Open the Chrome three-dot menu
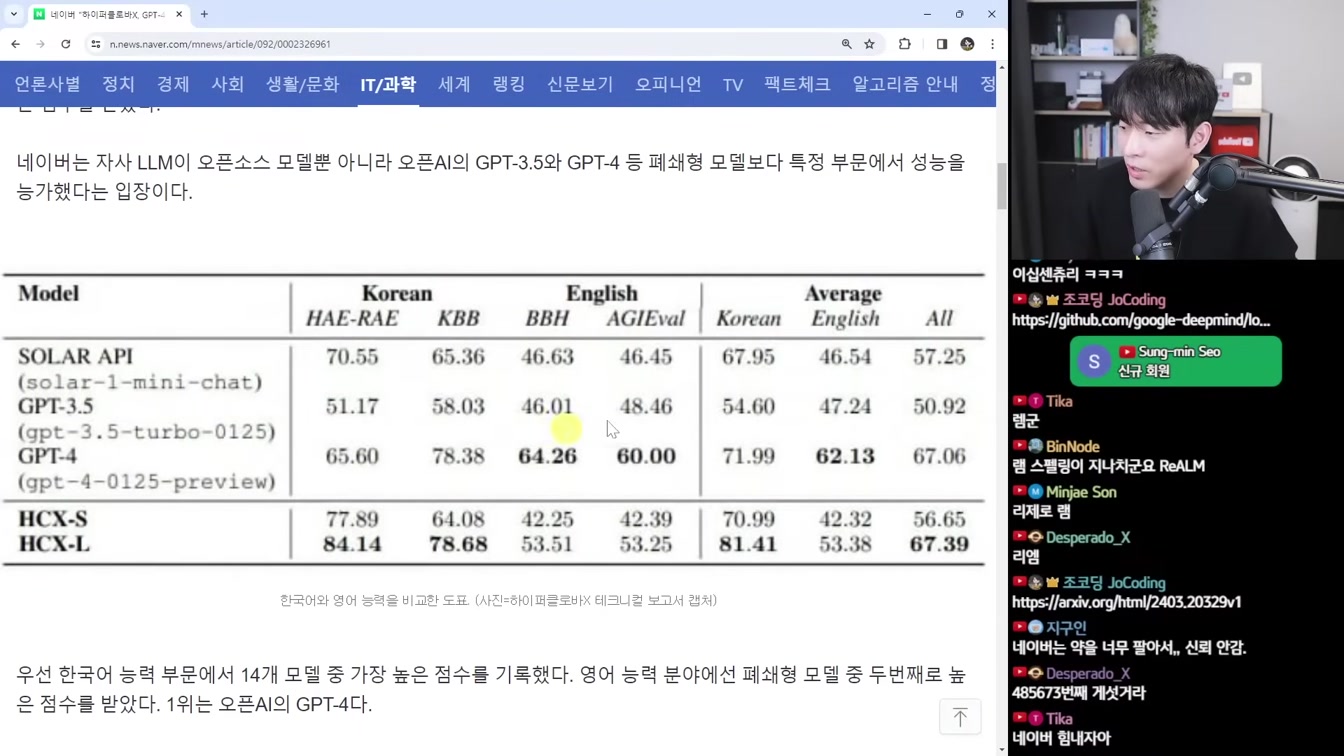 tap(992, 44)
